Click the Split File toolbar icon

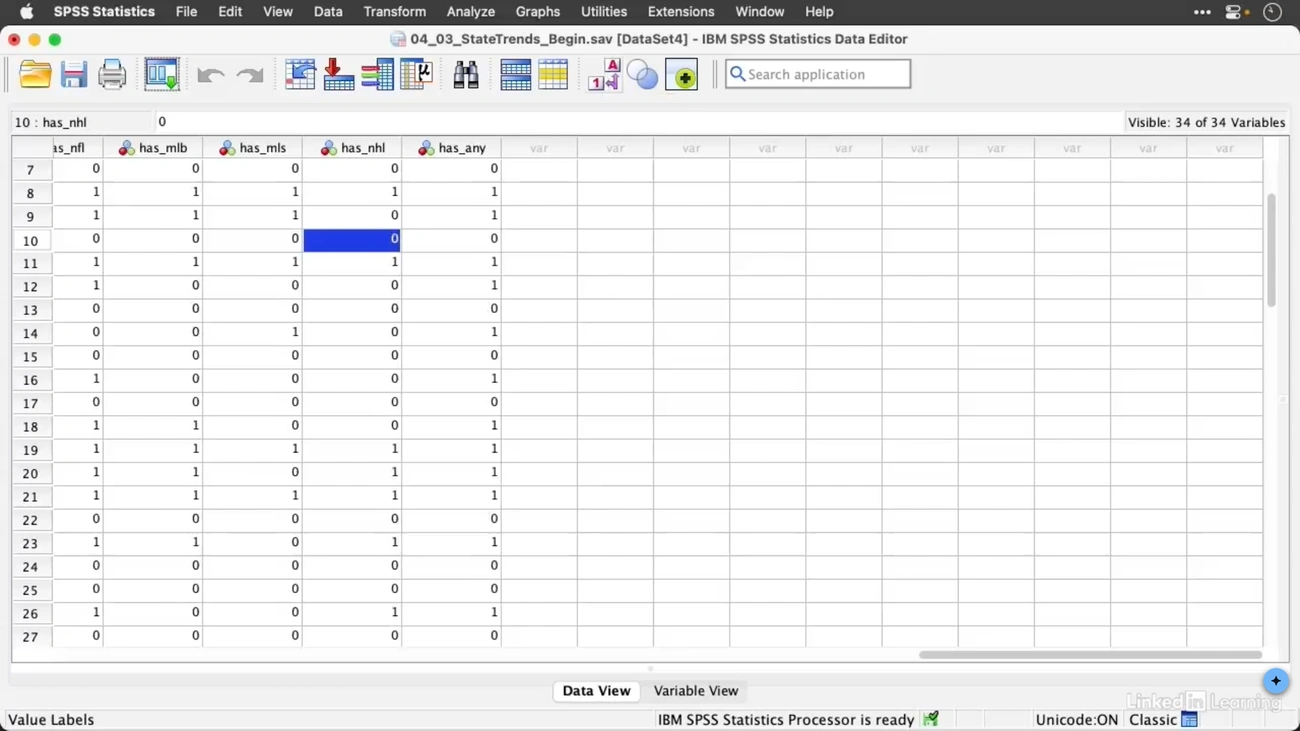point(515,75)
